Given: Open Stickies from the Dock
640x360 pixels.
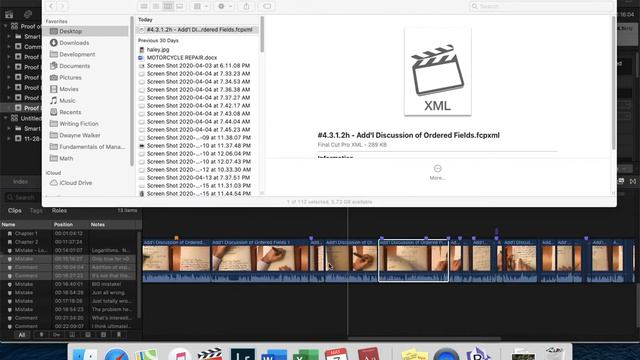Looking at the screenshot, I should coord(414,354).
